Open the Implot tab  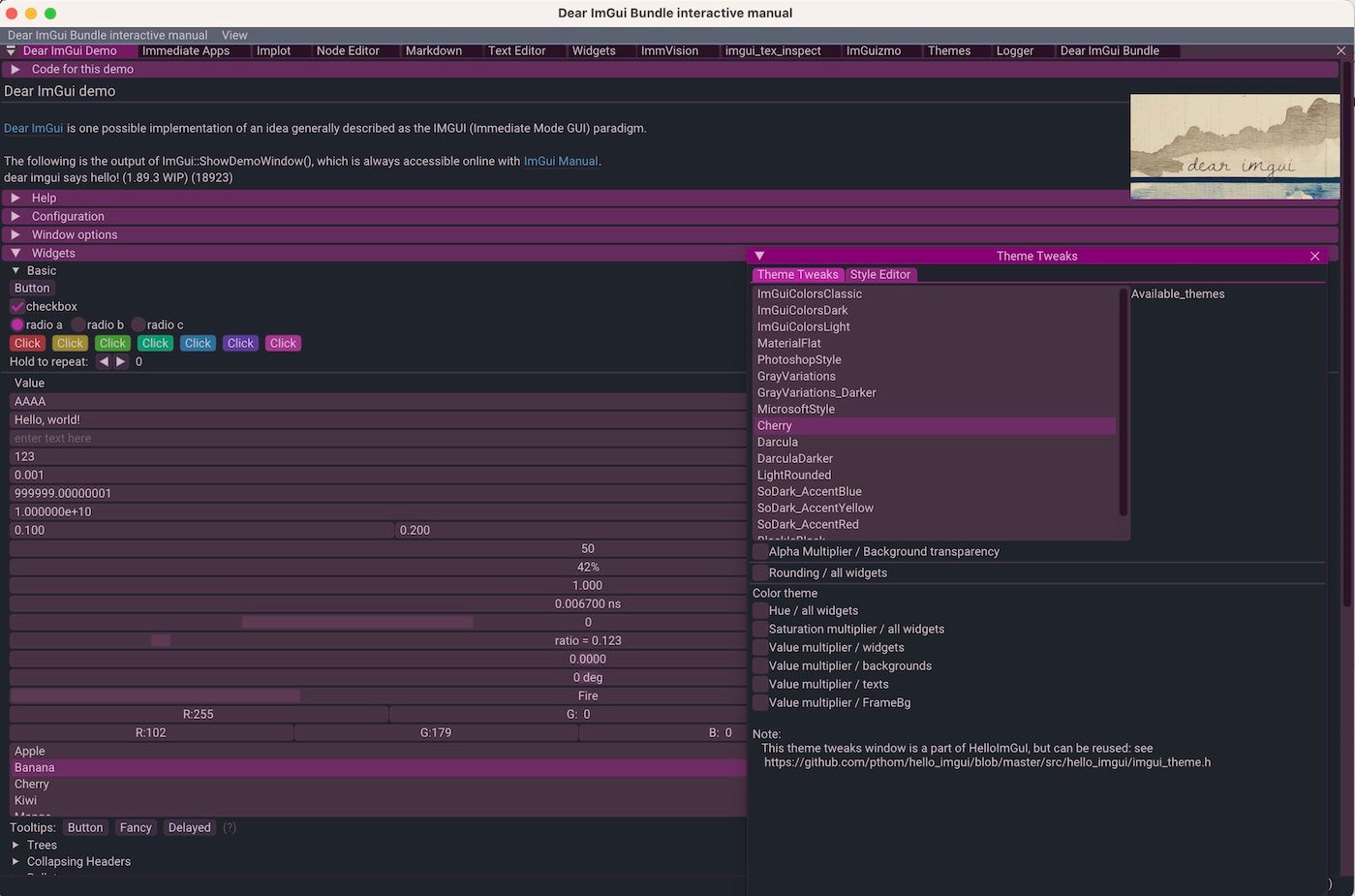pos(273,50)
